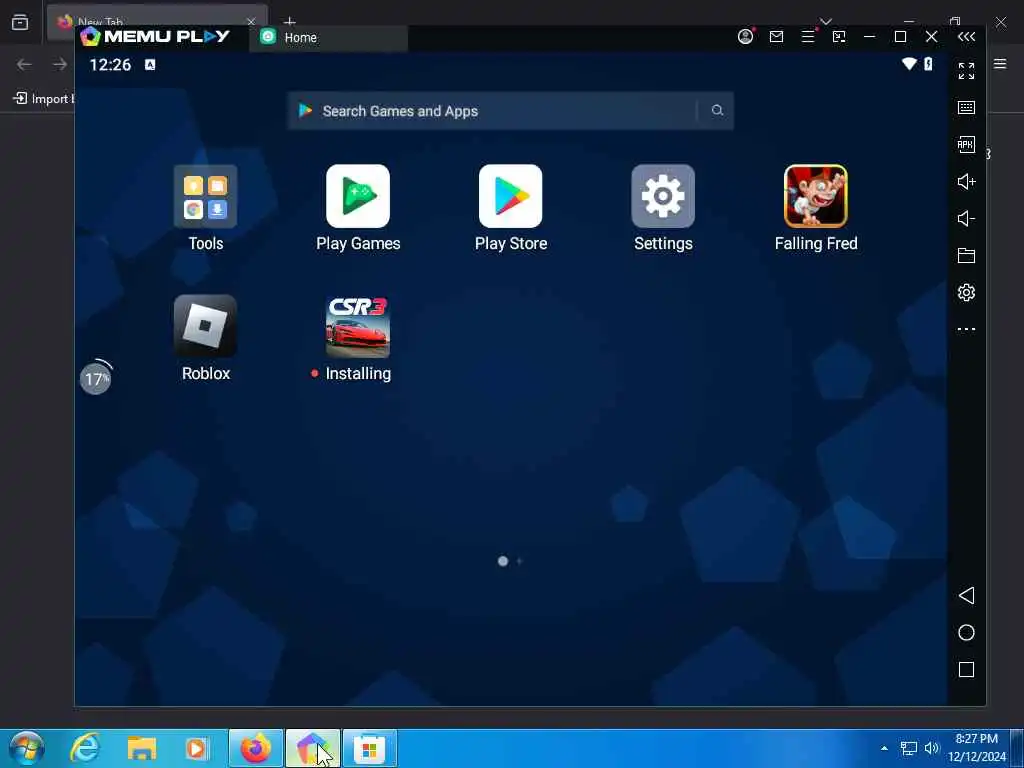Open Internet Explorer from taskbar
Image resolution: width=1024 pixels, height=768 pixels.
pyautogui.click(x=85, y=748)
